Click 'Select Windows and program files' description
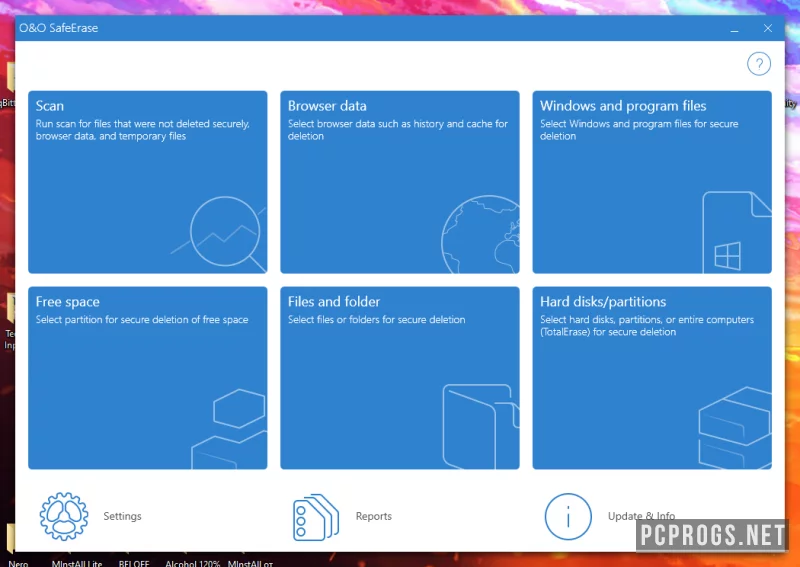The height and width of the screenshot is (567, 800). [x=639, y=130]
